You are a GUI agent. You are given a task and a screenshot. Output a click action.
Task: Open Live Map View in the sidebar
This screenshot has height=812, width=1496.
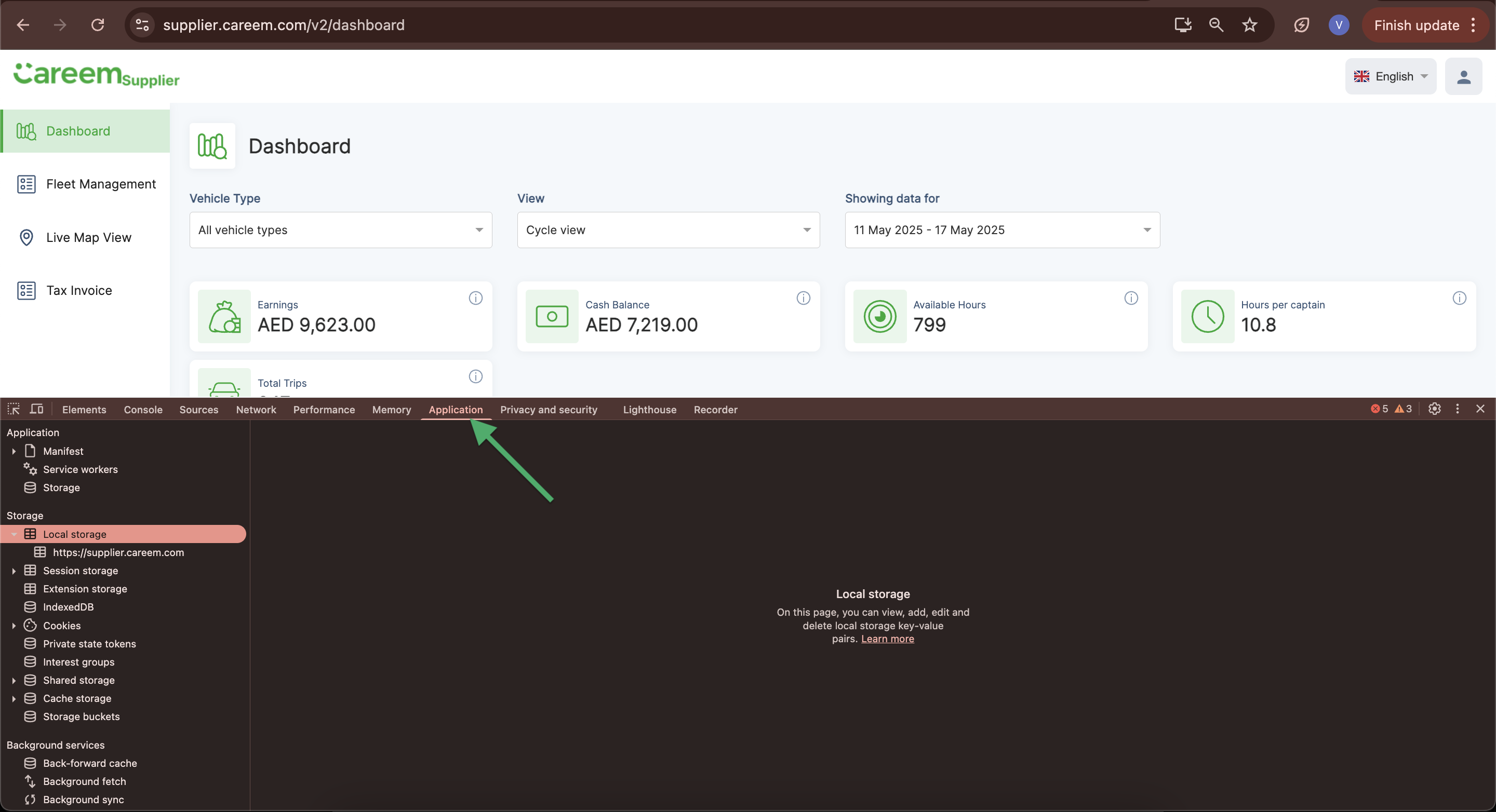(85, 237)
